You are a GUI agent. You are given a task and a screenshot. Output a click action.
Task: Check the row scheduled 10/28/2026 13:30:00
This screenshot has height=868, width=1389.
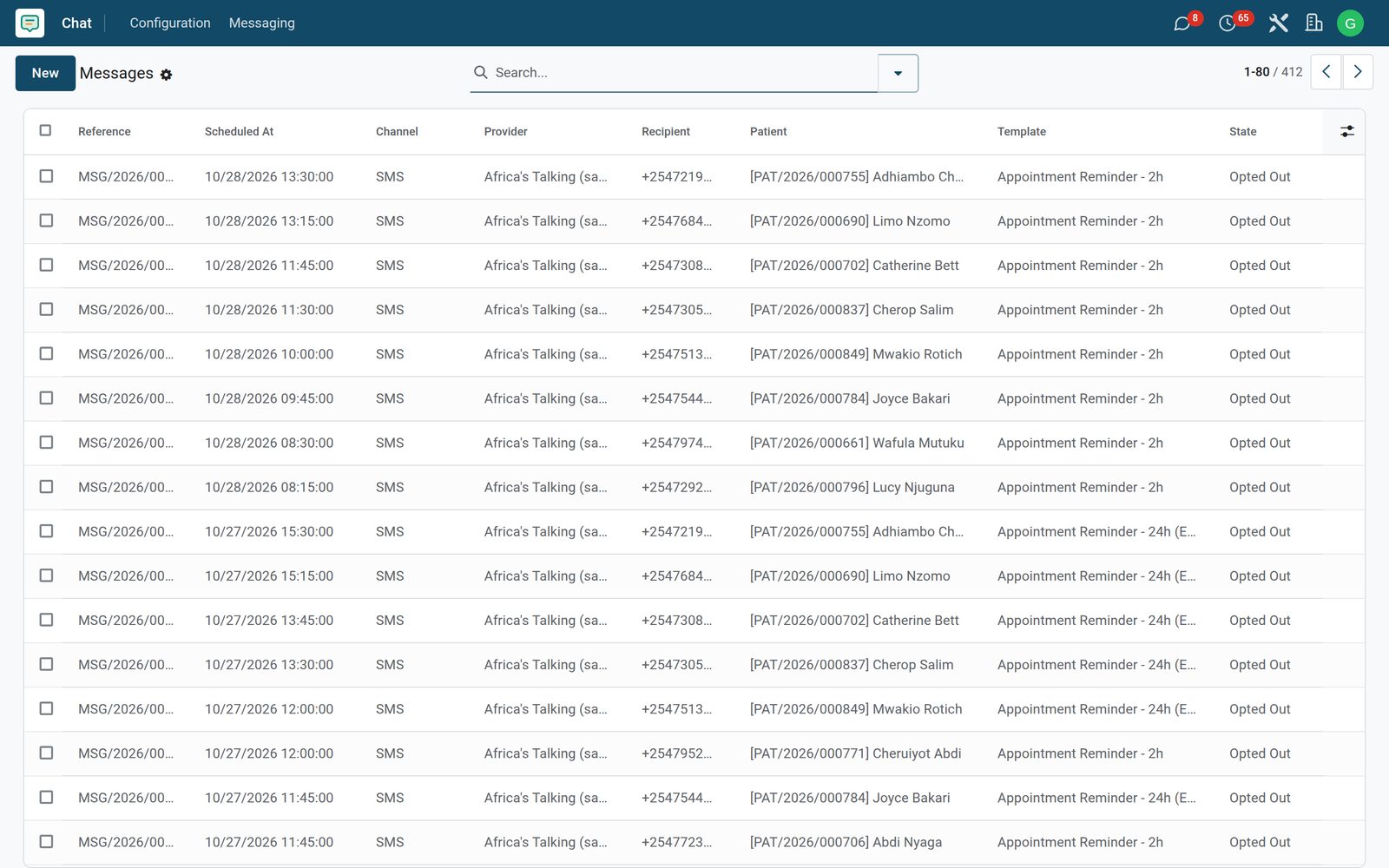click(x=46, y=176)
